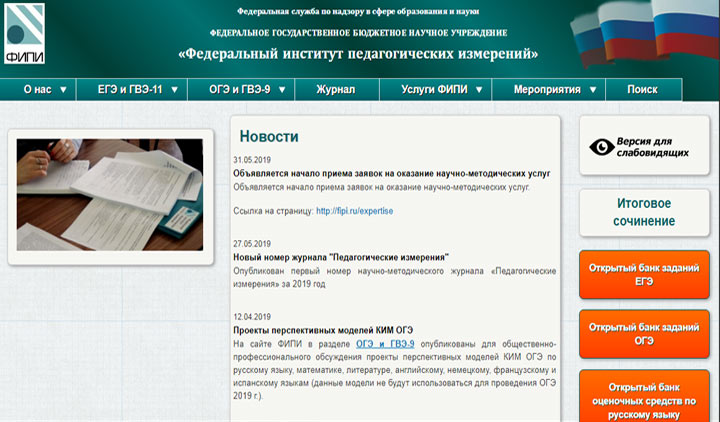Viewport: 720px width, 422px height.
Task: Expand the ОГЭ и ГВЭ-9 menu arrow
Action: click(286, 90)
